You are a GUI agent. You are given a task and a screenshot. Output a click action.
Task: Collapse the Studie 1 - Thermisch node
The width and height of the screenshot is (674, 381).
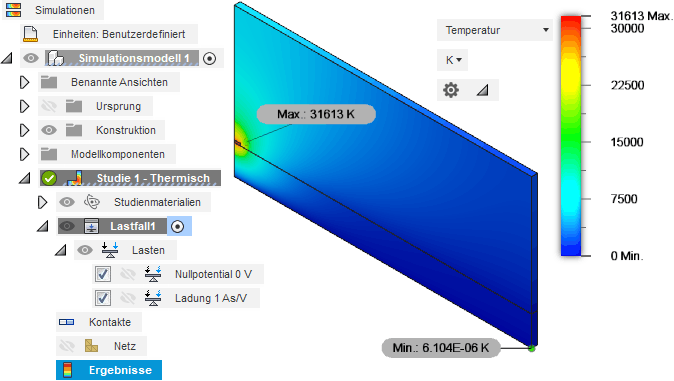(25, 178)
